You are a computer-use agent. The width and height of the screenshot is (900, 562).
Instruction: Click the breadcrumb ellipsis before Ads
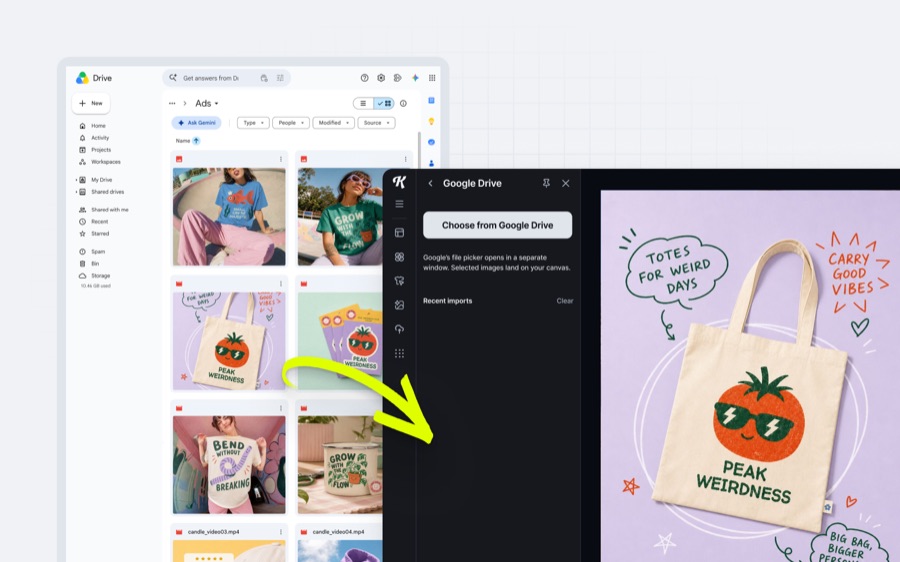coord(172,103)
